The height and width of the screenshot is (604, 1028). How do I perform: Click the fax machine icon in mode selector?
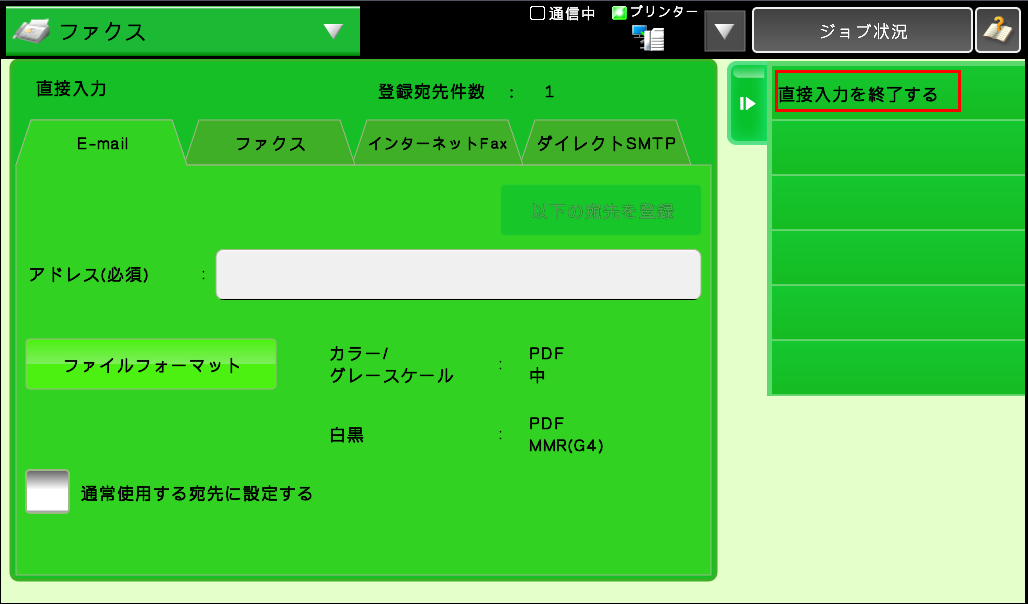32,31
